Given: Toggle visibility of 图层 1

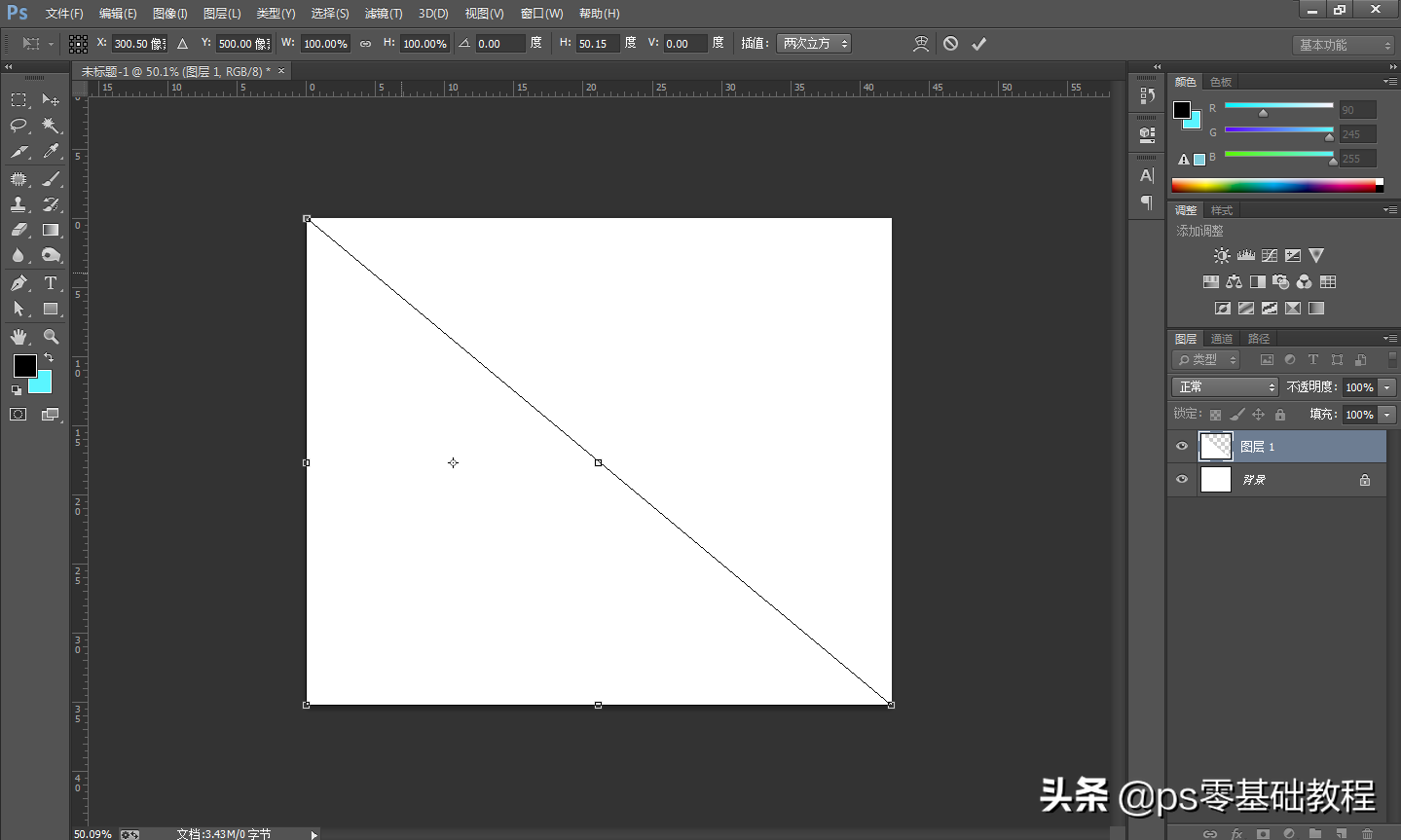Looking at the screenshot, I should click(x=1181, y=446).
